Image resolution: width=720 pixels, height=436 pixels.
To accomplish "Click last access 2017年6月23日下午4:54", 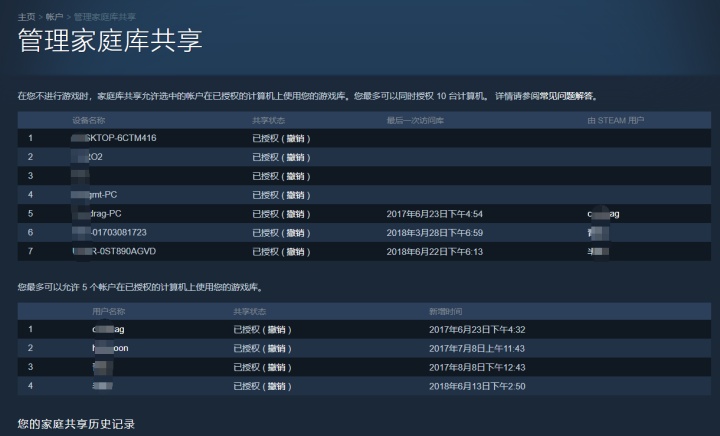I will [x=434, y=214].
